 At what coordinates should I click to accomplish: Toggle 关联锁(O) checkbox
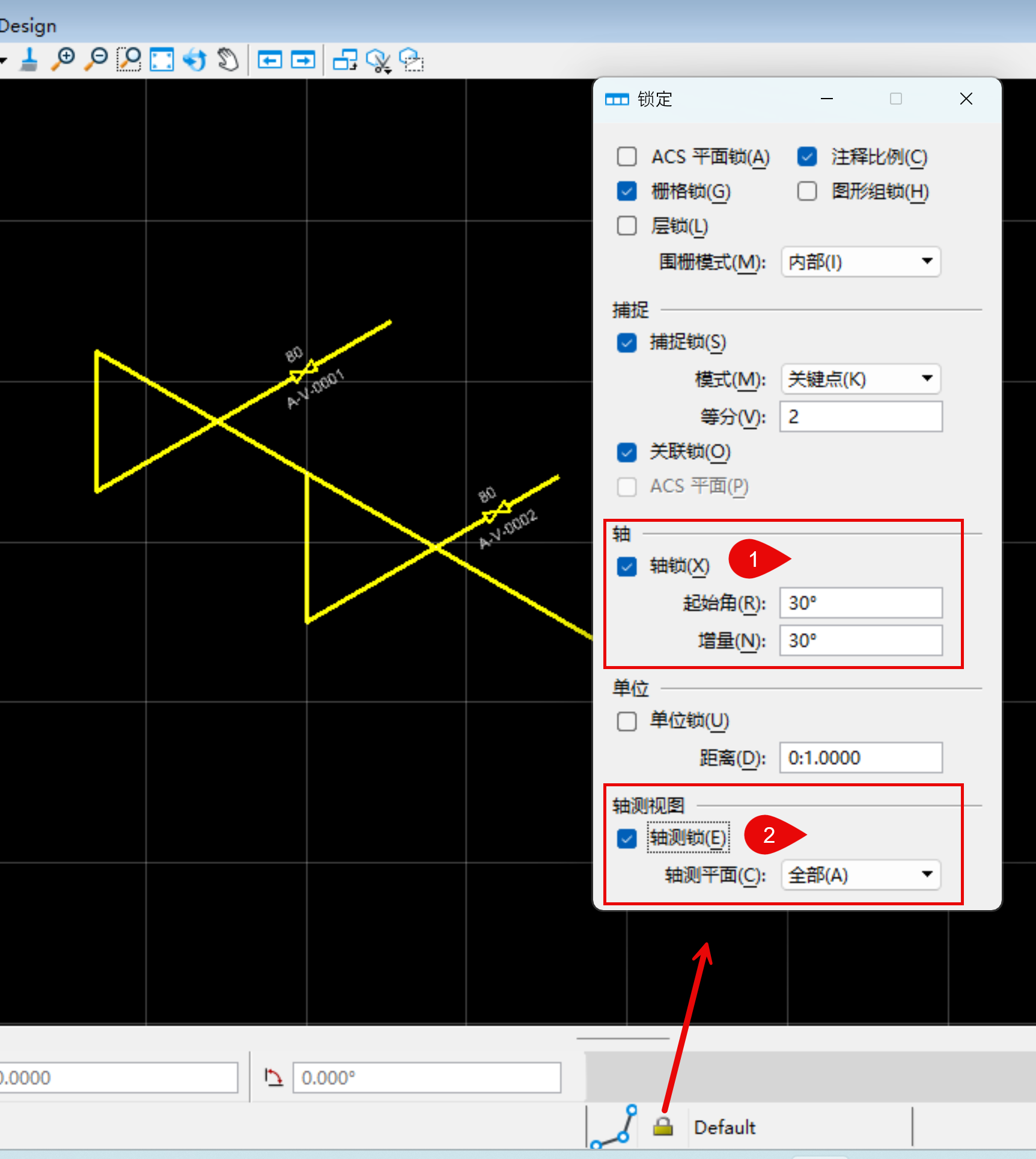click(x=627, y=452)
